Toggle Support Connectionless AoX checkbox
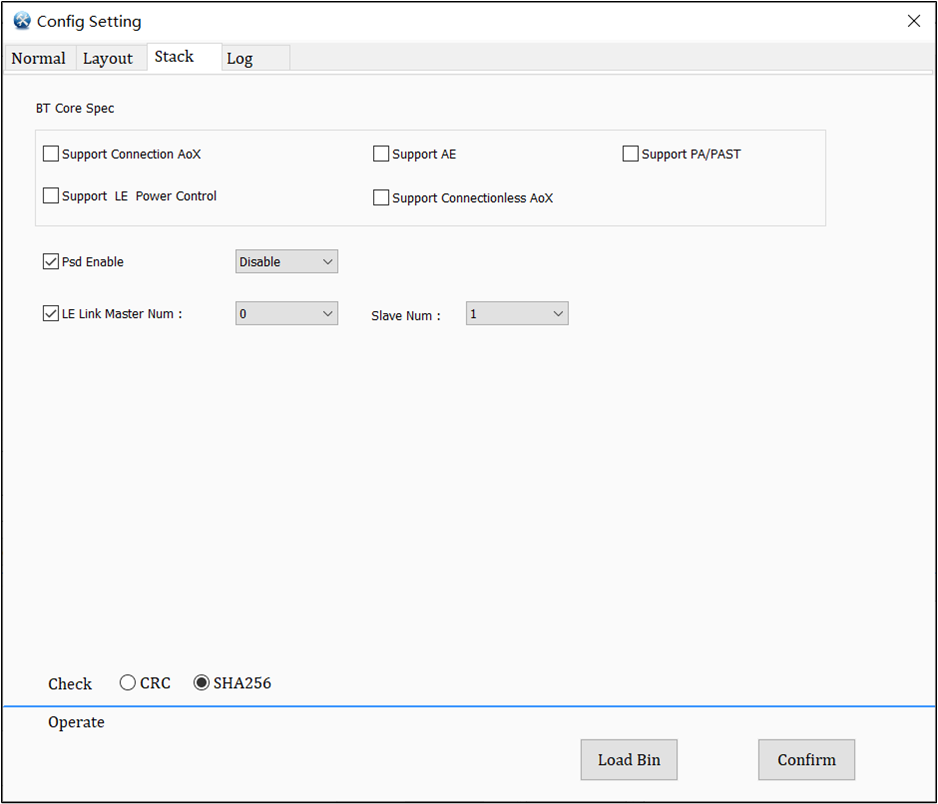The width and height of the screenshot is (938, 804). pyautogui.click(x=381, y=198)
